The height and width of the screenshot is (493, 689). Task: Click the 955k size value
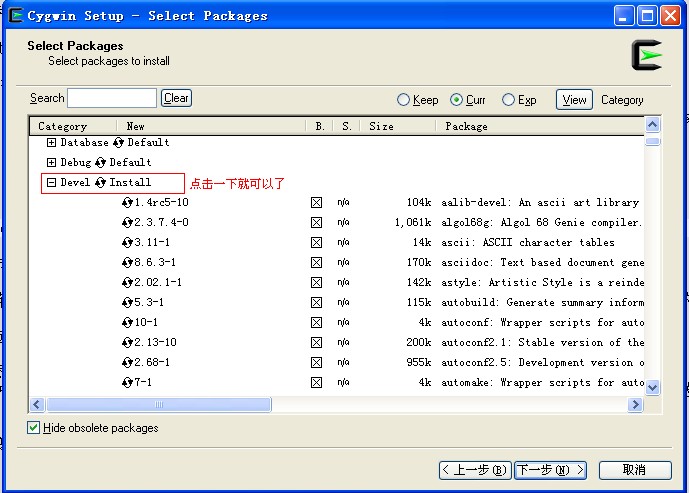418,362
